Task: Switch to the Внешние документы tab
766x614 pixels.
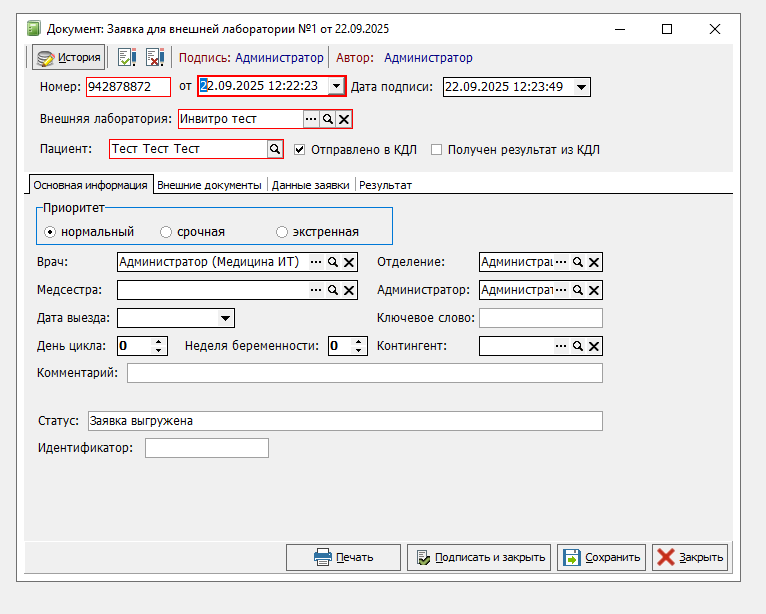Action: click(210, 185)
